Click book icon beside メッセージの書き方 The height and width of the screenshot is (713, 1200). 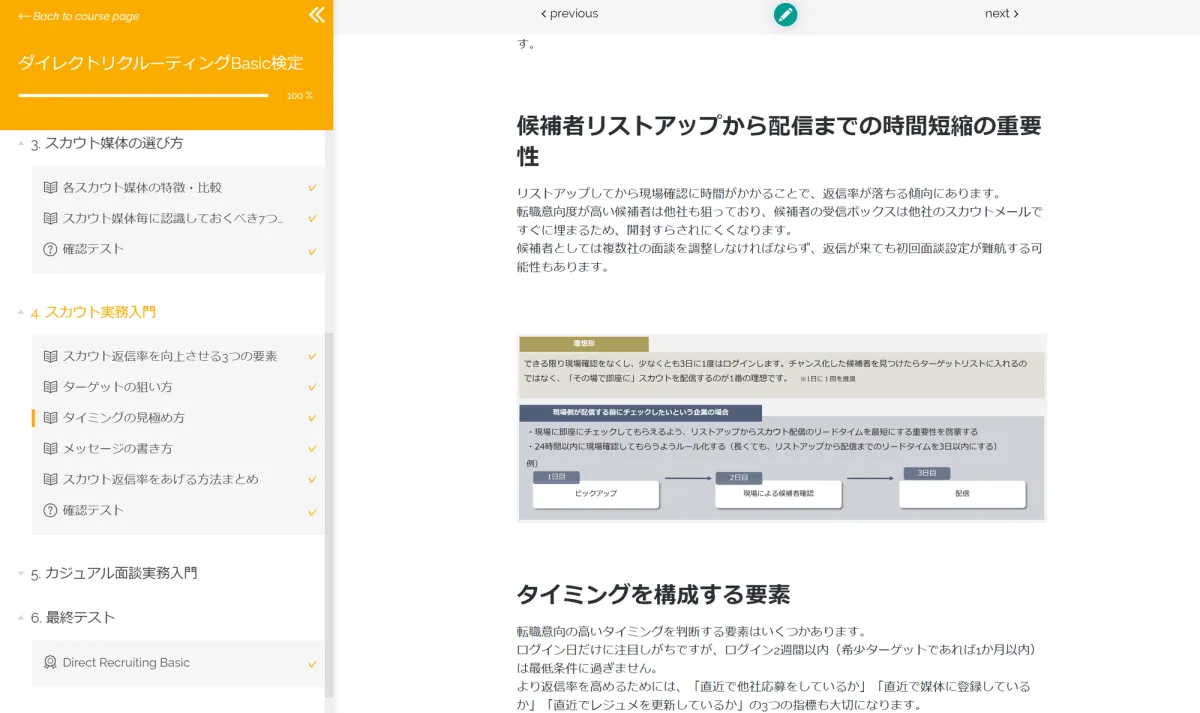(50, 449)
